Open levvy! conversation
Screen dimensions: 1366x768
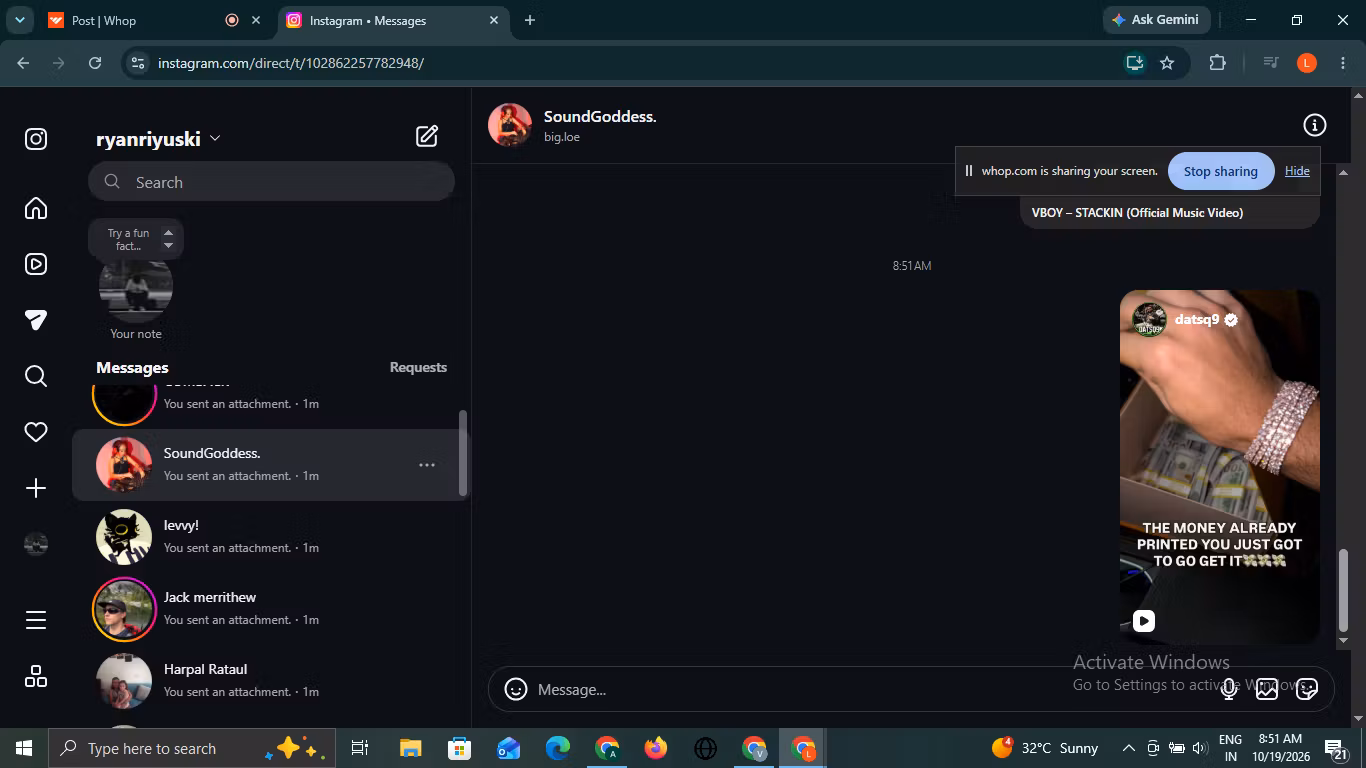270,537
